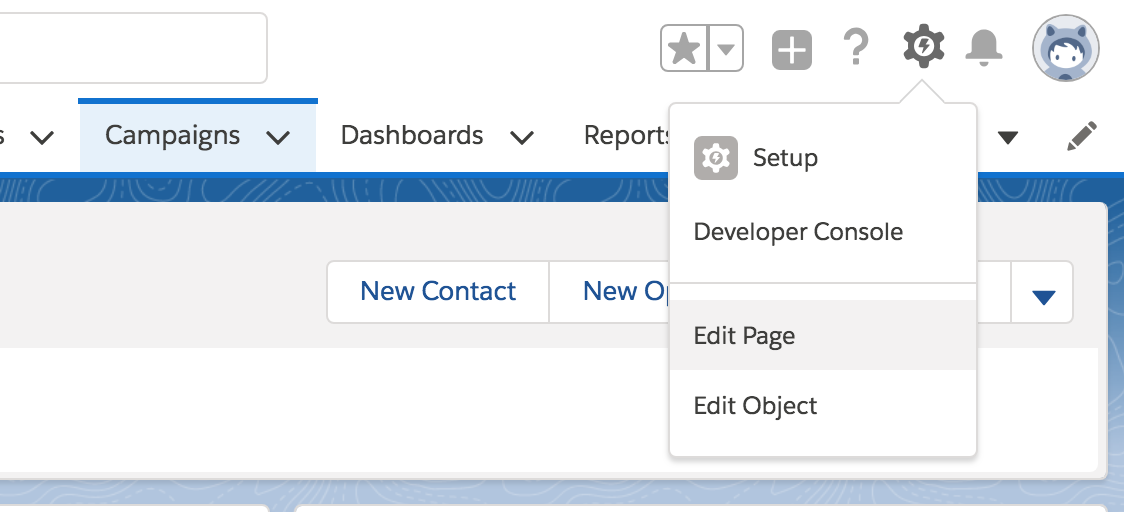
Task: Switch to the Dashboards tab
Action: tap(412, 136)
